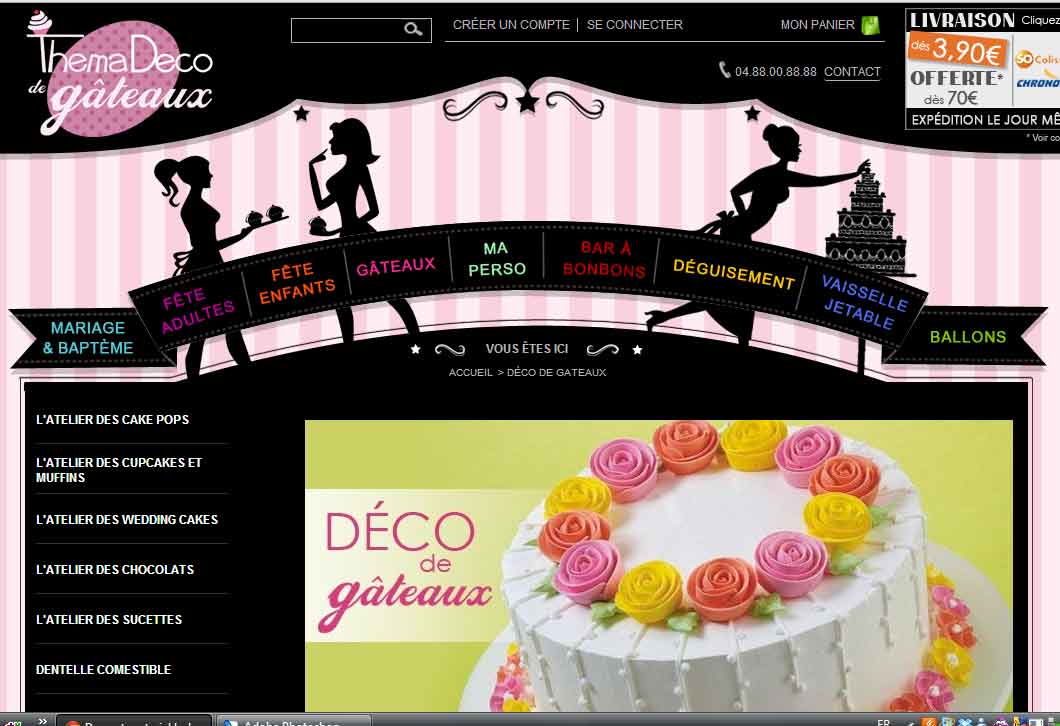
Task: Click the magnifying glass search icon
Action: (x=413, y=30)
